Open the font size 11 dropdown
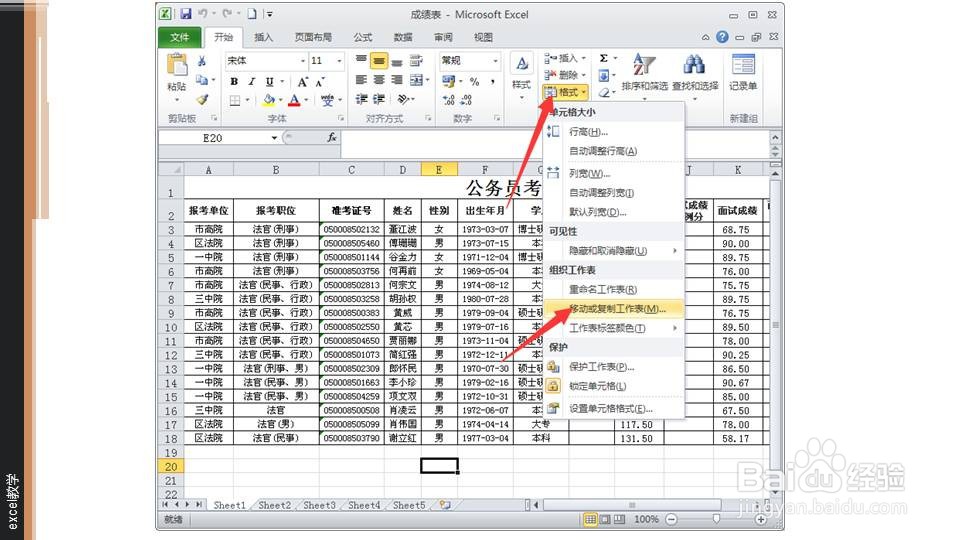Image resolution: width=960 pixels, height=540 pixels. tap(339, 61)
